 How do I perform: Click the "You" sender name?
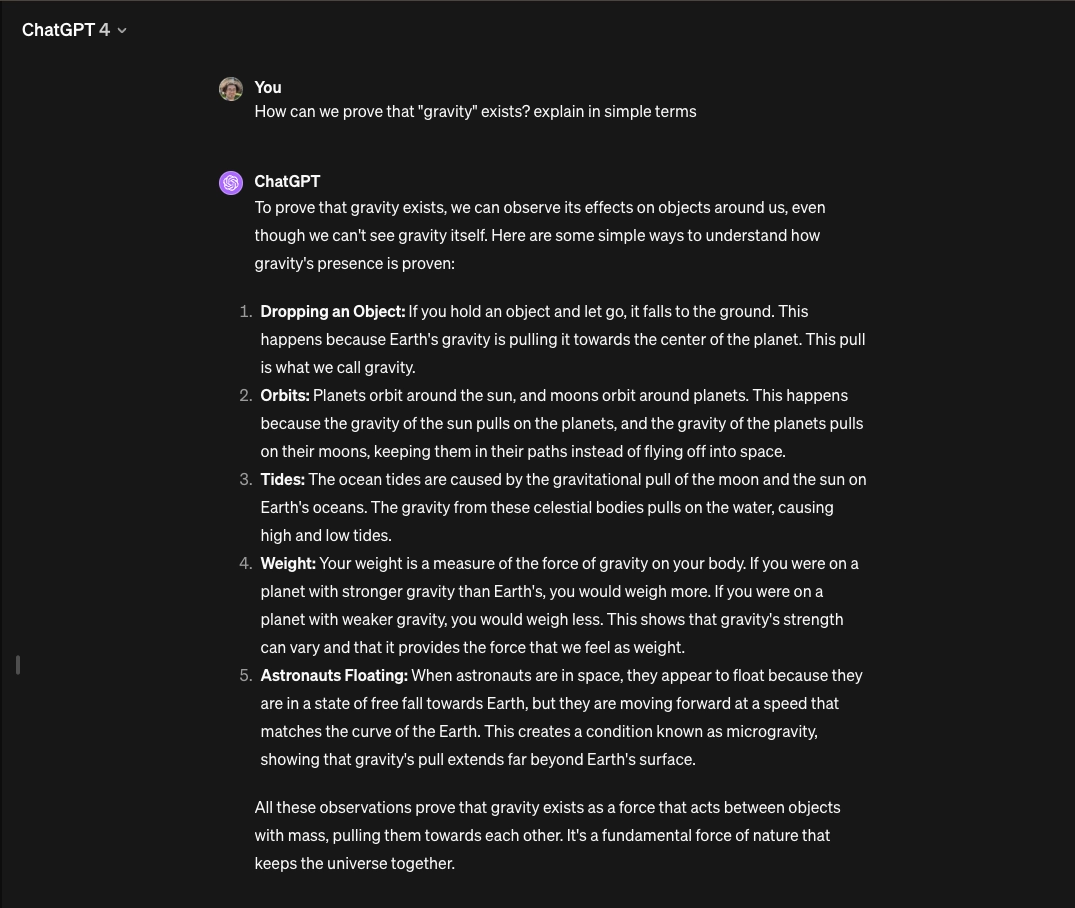(268, 87)
